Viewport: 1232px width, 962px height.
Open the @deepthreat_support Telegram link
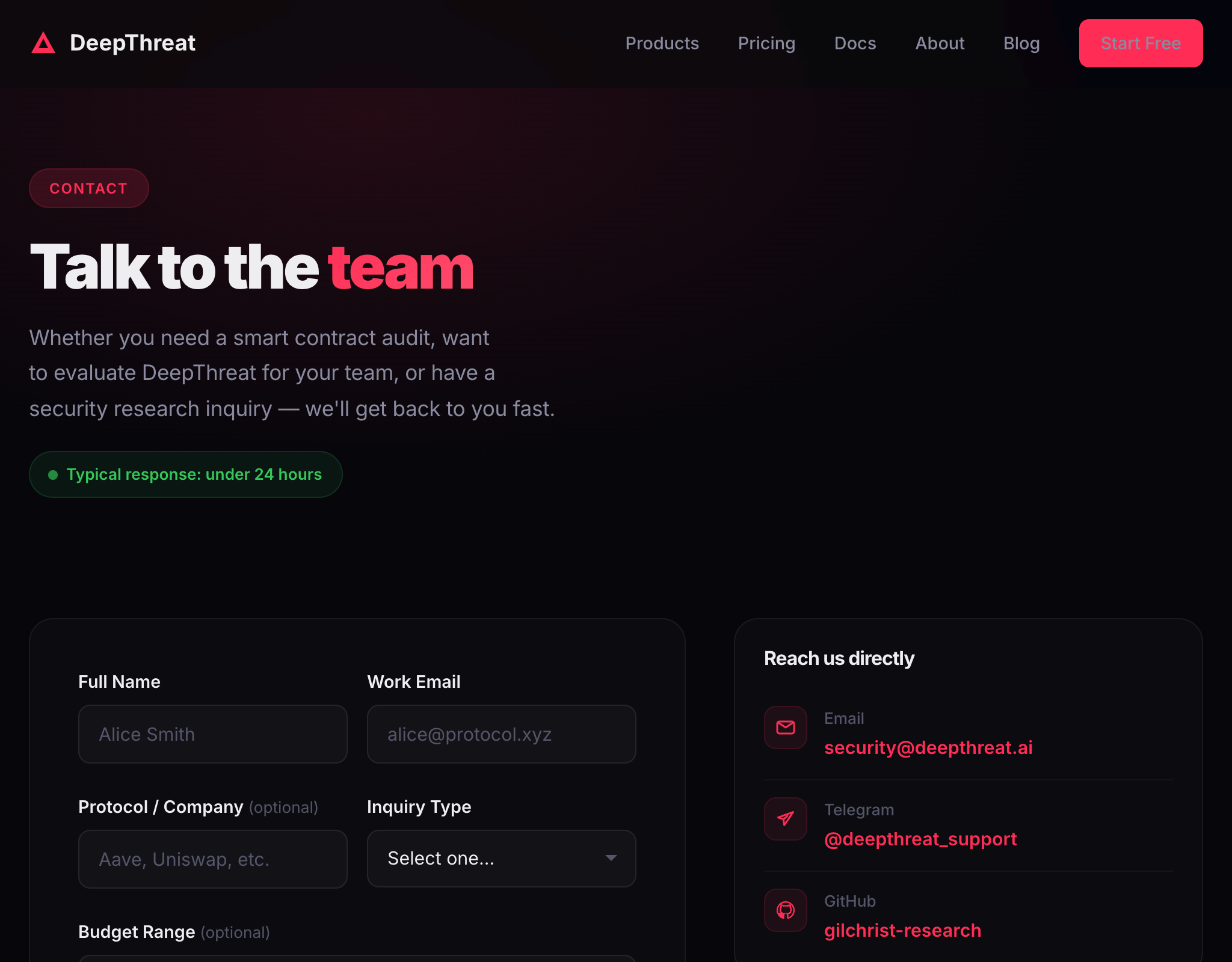pyautogui.click(x=920, y=839)
